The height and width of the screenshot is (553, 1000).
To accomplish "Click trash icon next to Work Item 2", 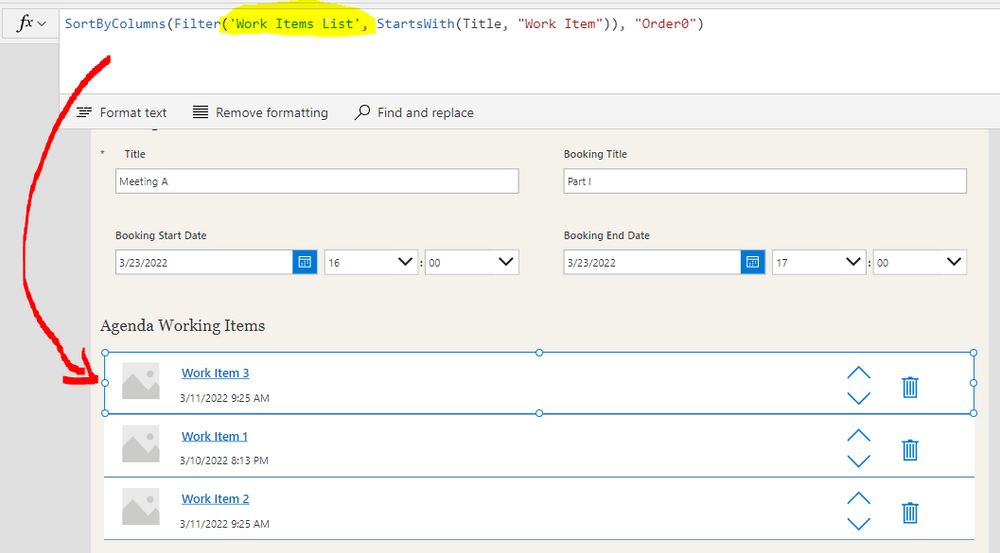I will [909, 512].
